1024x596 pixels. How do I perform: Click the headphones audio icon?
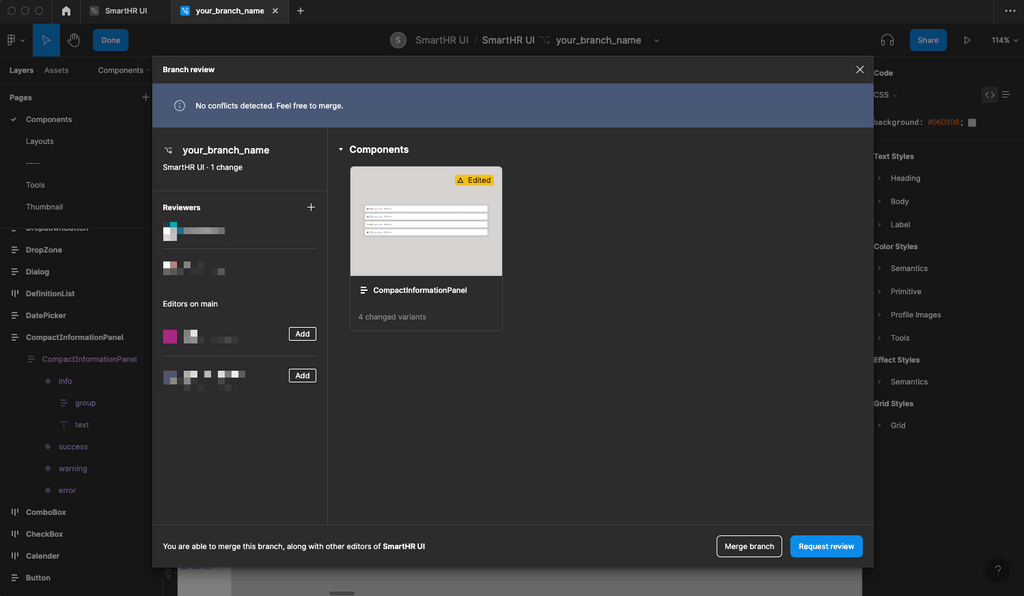coord(887,40)
